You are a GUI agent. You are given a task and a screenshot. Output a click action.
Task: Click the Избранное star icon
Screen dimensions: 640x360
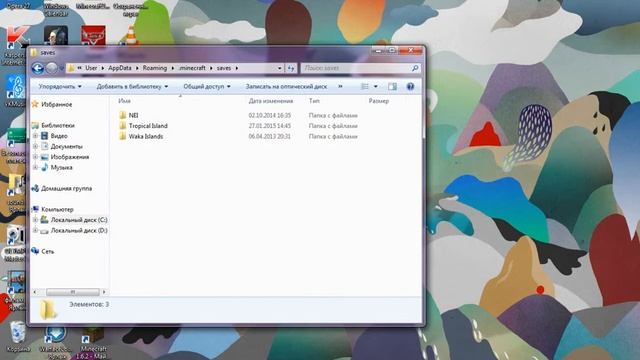pos(35,104)
